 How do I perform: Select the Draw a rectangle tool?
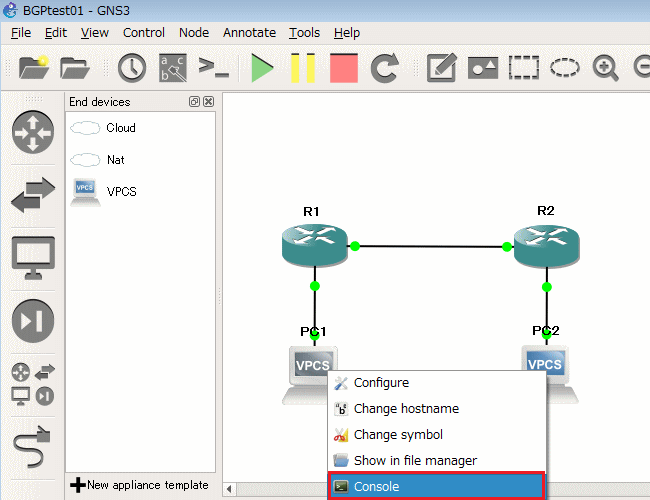pos(524,68)
